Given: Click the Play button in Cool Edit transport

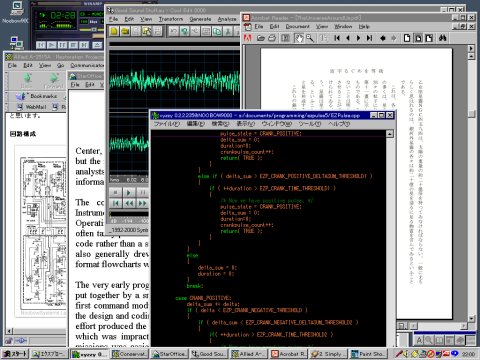Looking at the screenshot, I should [129, 192].
